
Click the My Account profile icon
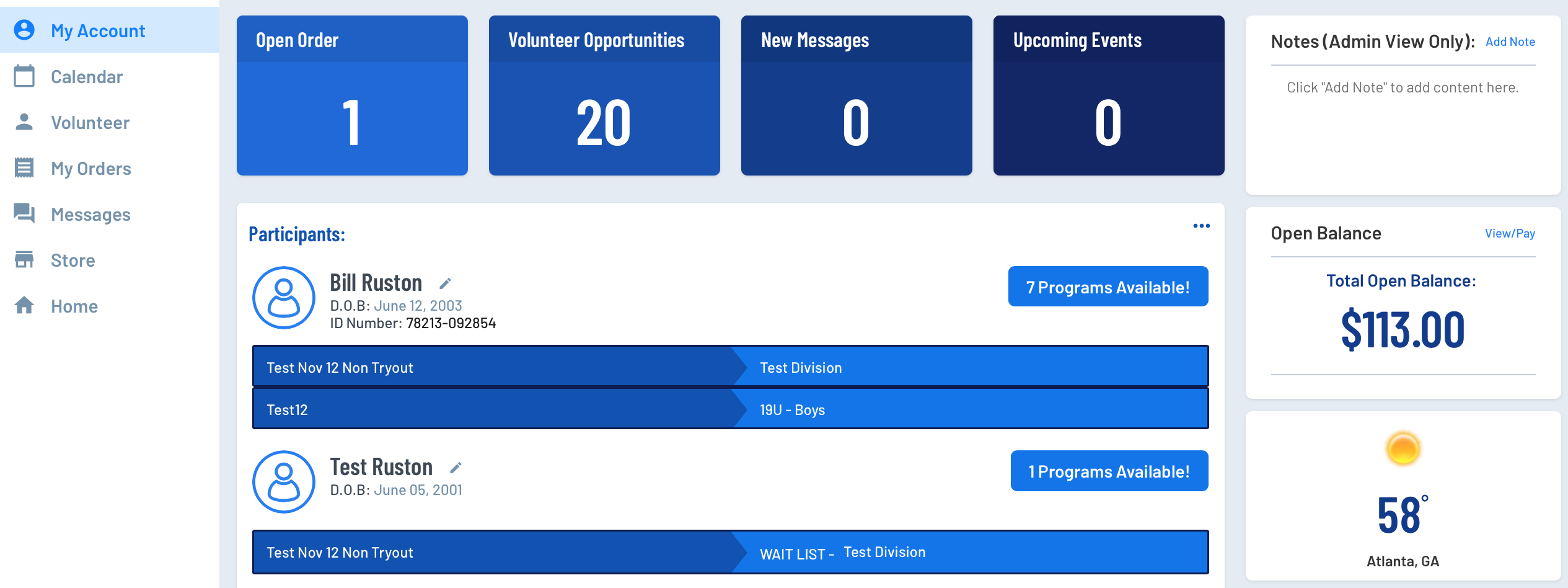click(24, 30)
